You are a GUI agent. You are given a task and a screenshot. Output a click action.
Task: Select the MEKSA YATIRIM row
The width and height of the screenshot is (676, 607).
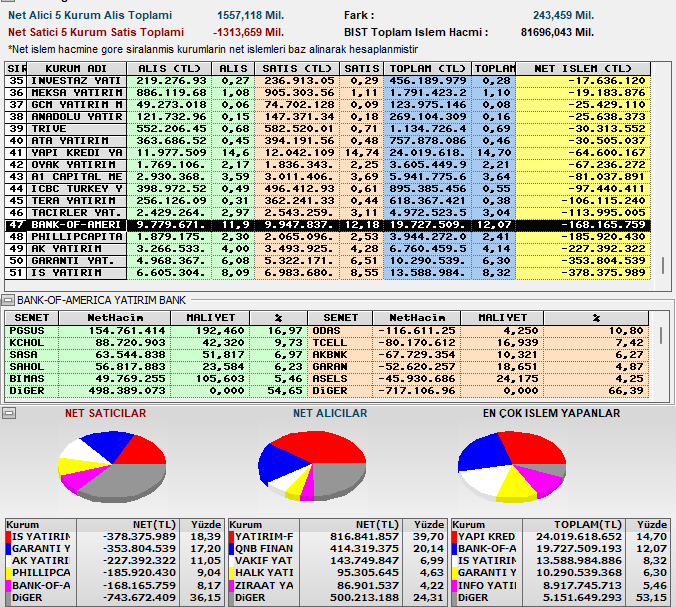pos(328,93)
